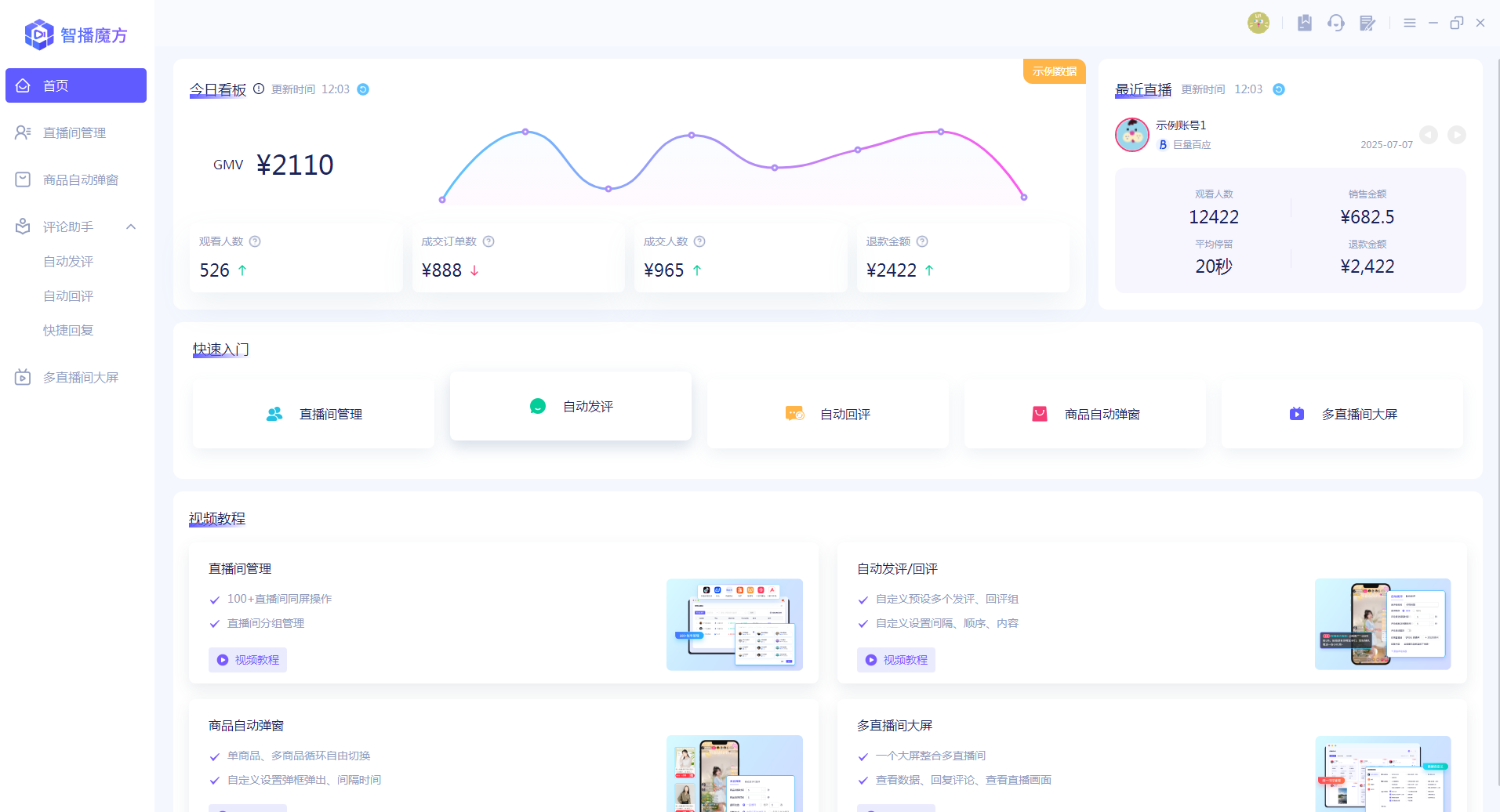Open 多直播间大屏 in the sidebar
This screenshot has height=812, width=1500.
pos(76,377)
